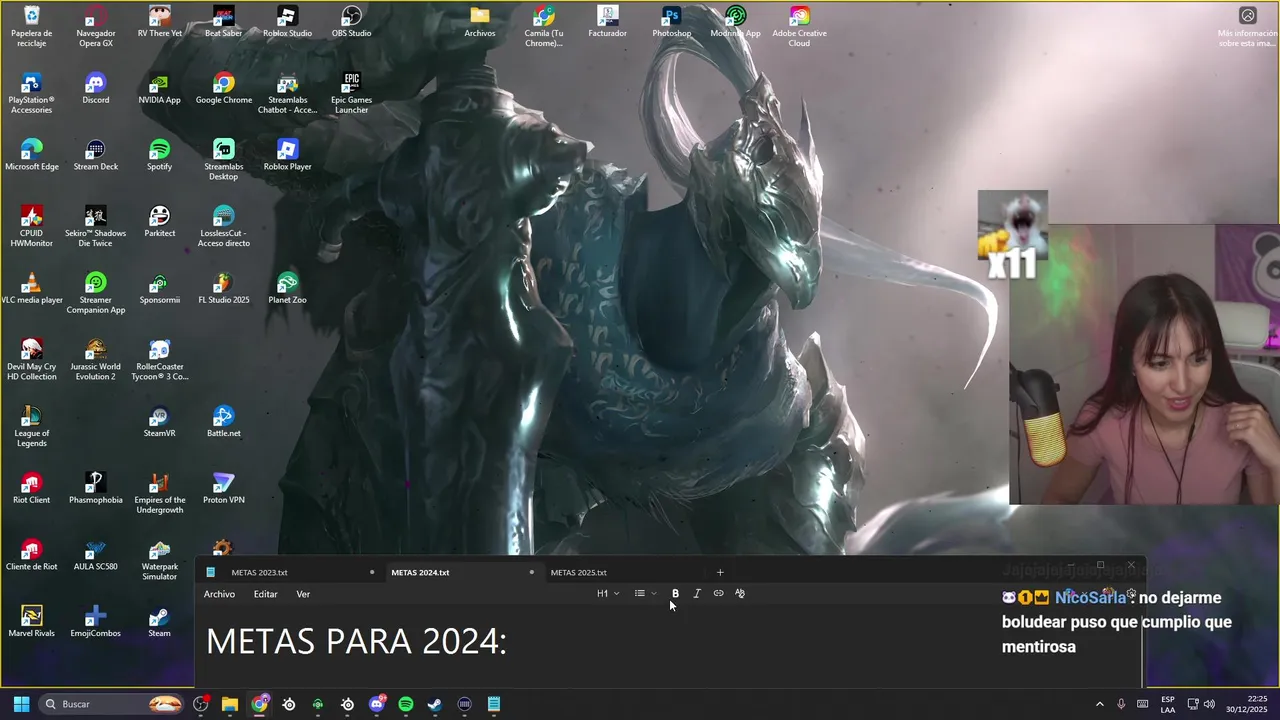Select the Modrinth App desktop icon
Image resolution: width=1280 pixels, height=720 pixels.
[x=735, y=22]
